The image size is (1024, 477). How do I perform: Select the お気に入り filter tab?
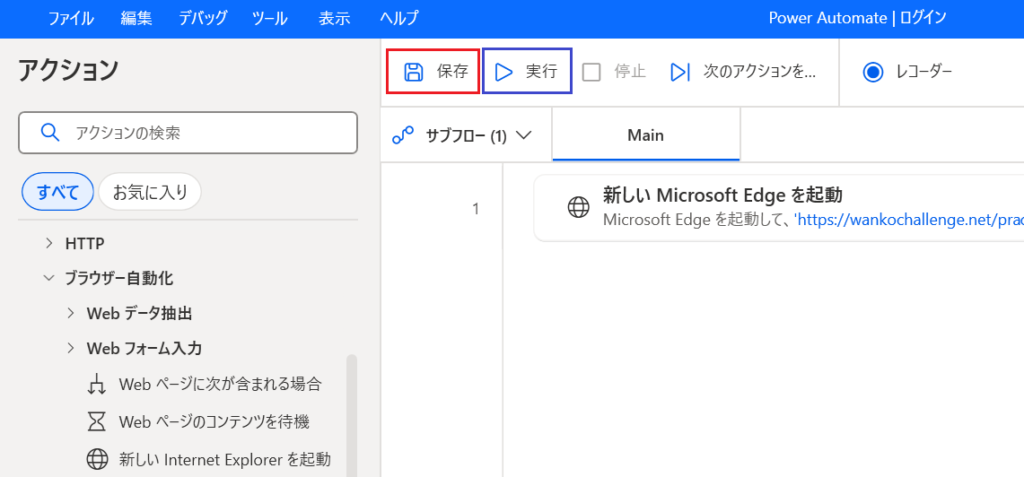150,192
